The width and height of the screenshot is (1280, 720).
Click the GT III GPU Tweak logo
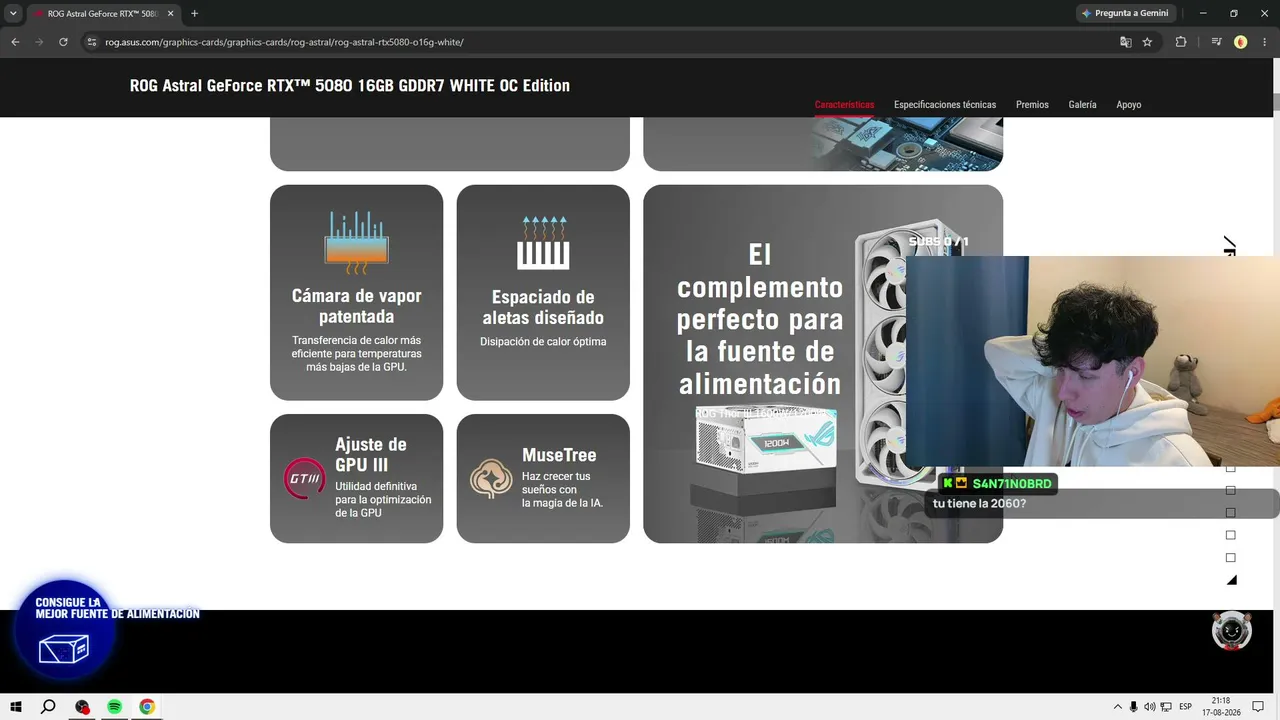click(x=304, y=478)
